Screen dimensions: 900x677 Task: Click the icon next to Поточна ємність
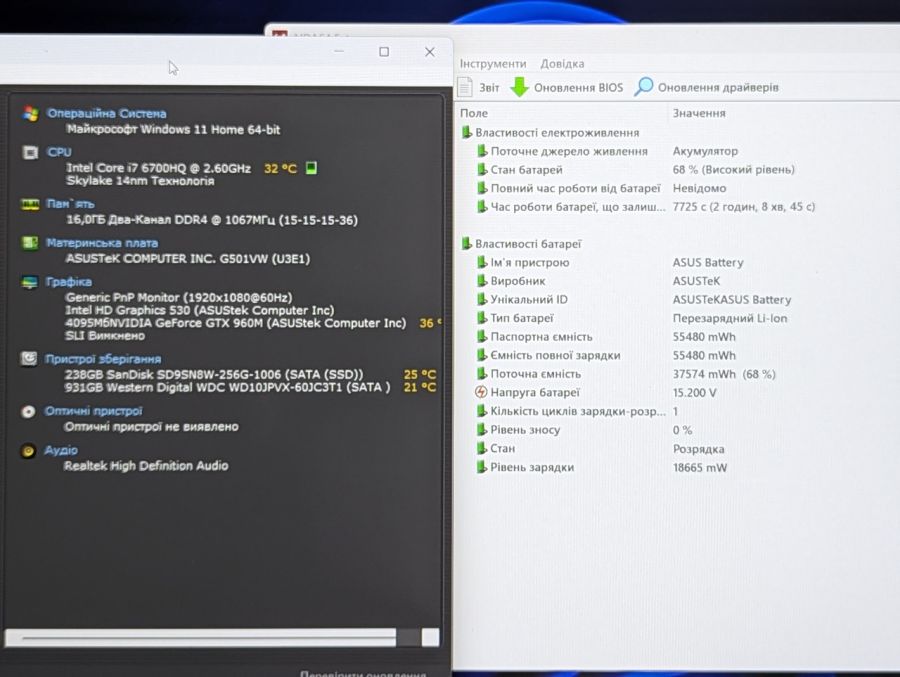pyautogui.click(x=482, y=374)
